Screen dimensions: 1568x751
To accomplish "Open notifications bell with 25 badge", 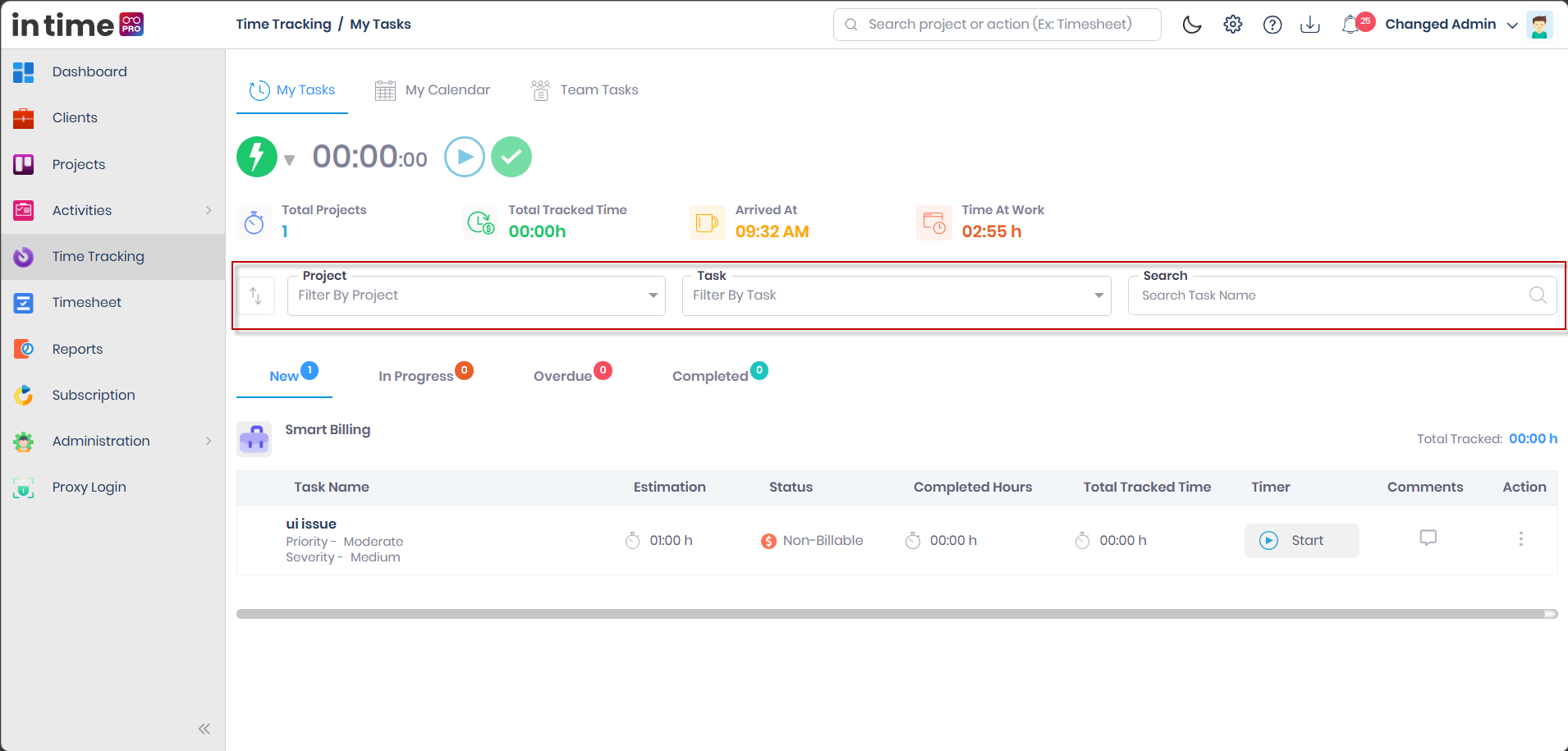I will pos(1357,24).
